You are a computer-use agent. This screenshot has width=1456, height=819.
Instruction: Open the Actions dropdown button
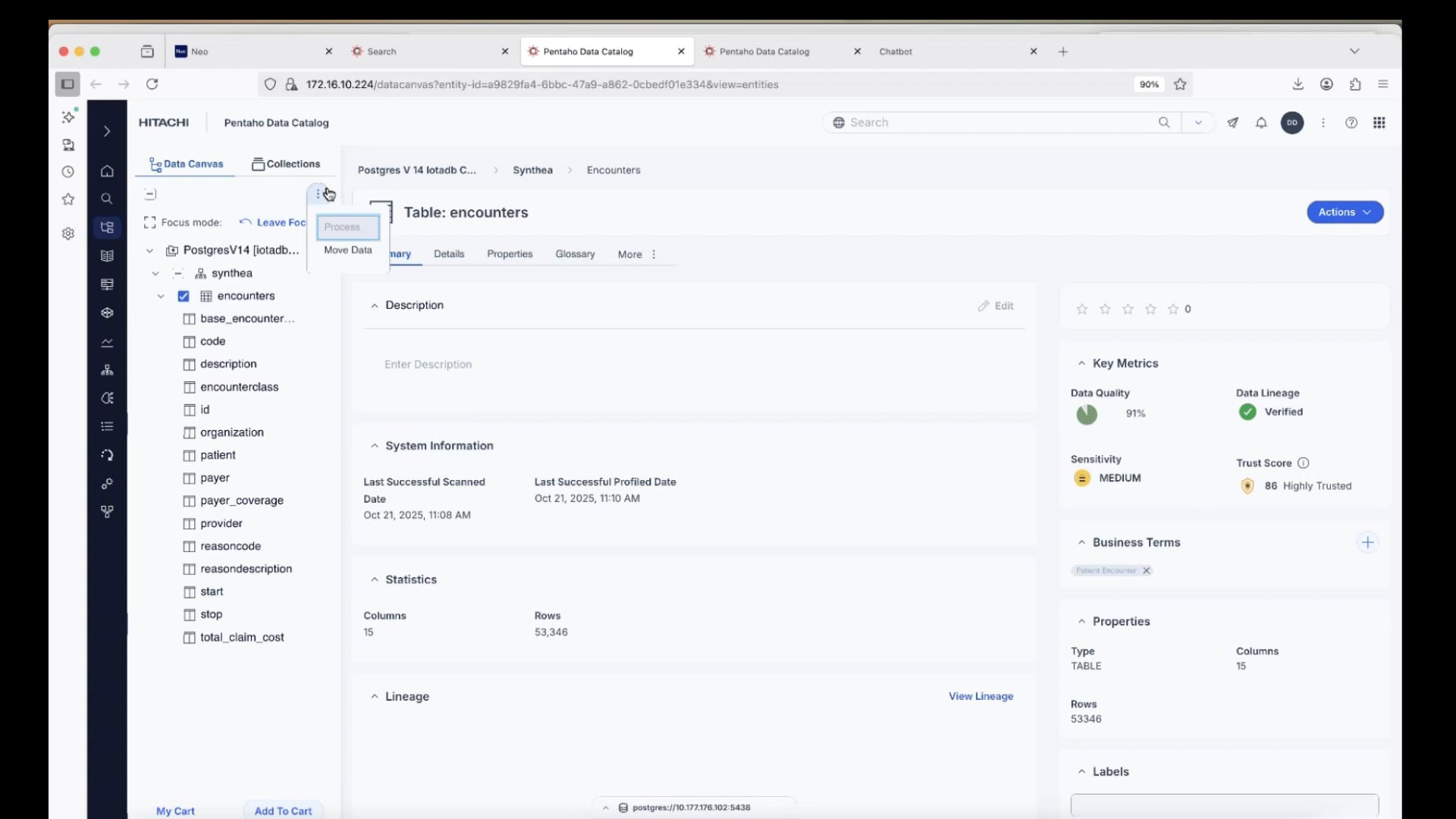(1344, 212)
